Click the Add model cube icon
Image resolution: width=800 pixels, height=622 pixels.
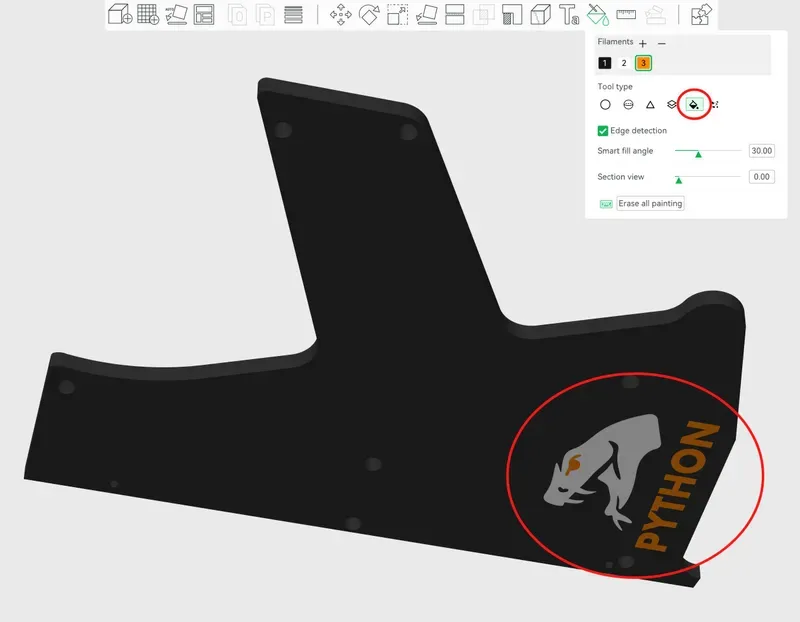[120, 14]
